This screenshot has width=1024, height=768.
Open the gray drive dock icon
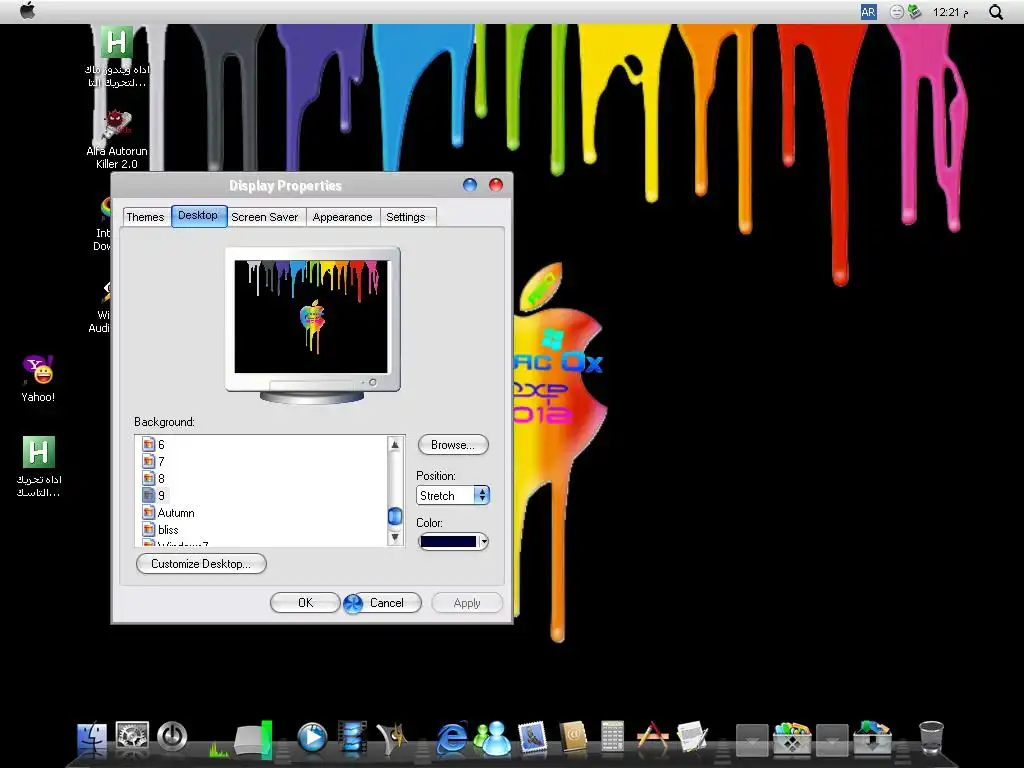(x=253, y=740)
